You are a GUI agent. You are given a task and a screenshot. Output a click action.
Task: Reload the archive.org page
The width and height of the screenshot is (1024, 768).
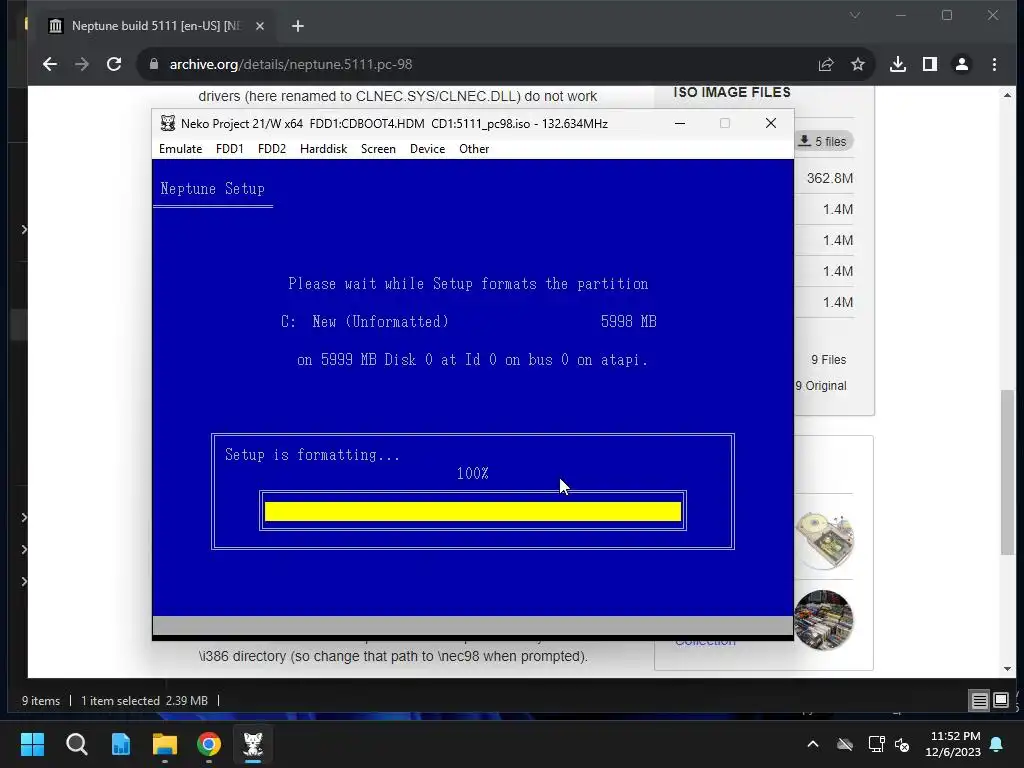point(114,64)
